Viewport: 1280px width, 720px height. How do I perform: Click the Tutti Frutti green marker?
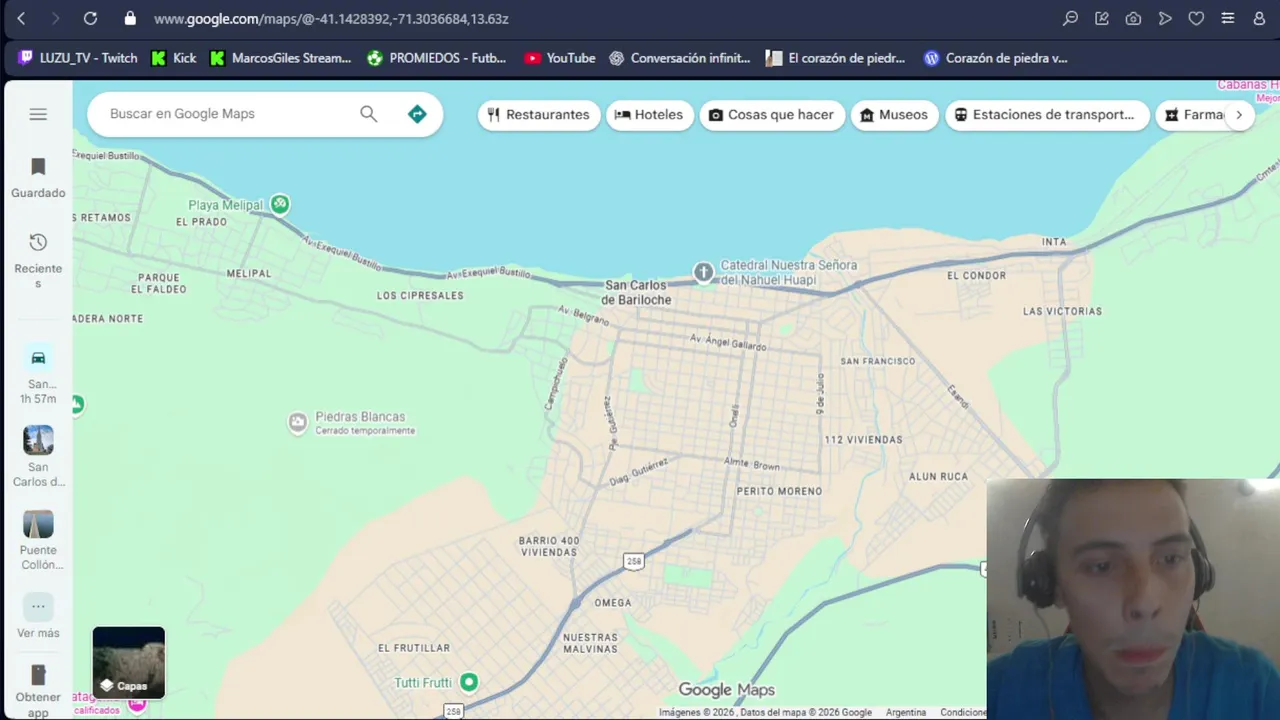(x=468, y=682)
